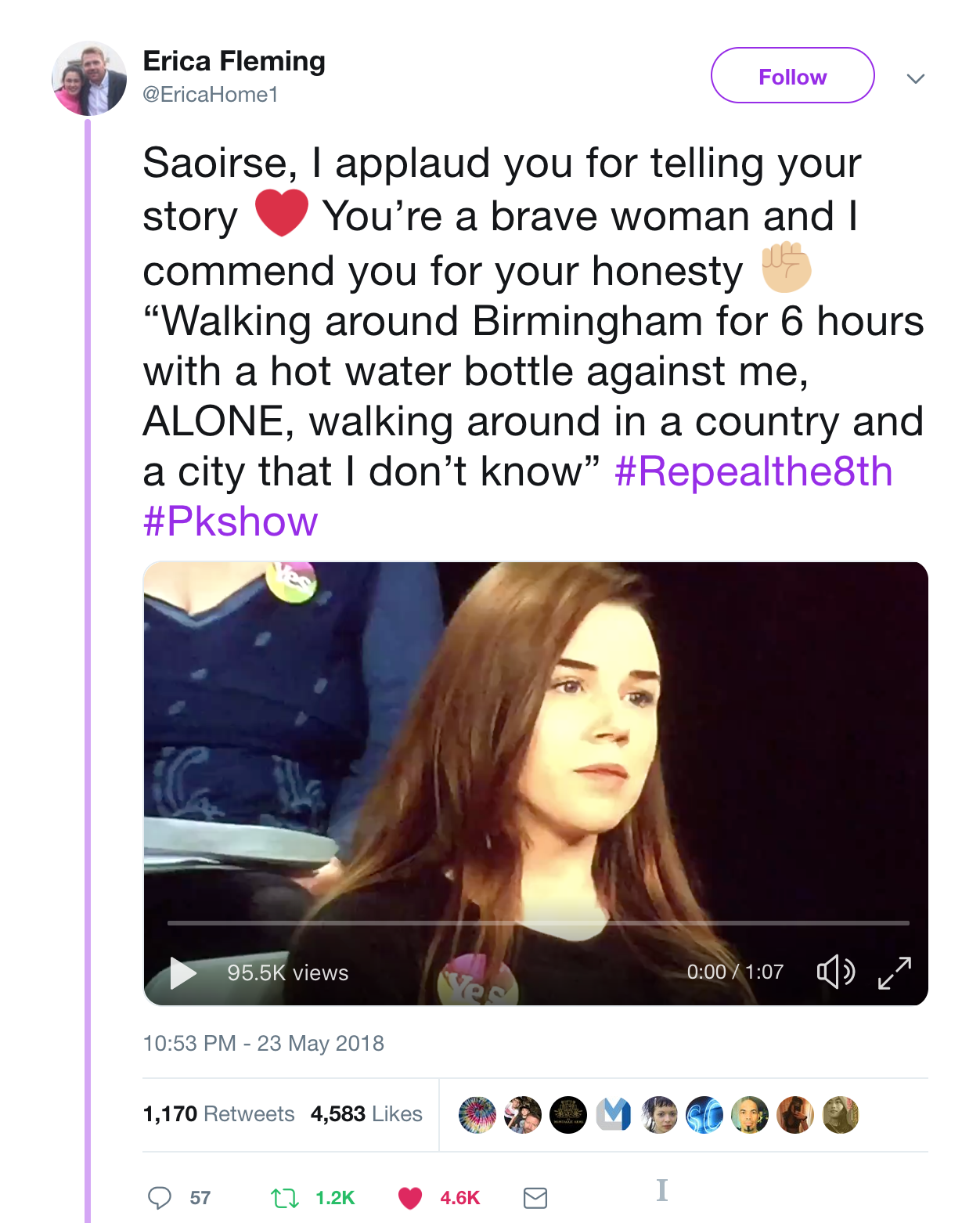The image size is (980, 1223).
Task: Play the video
Action: (183, 972)
